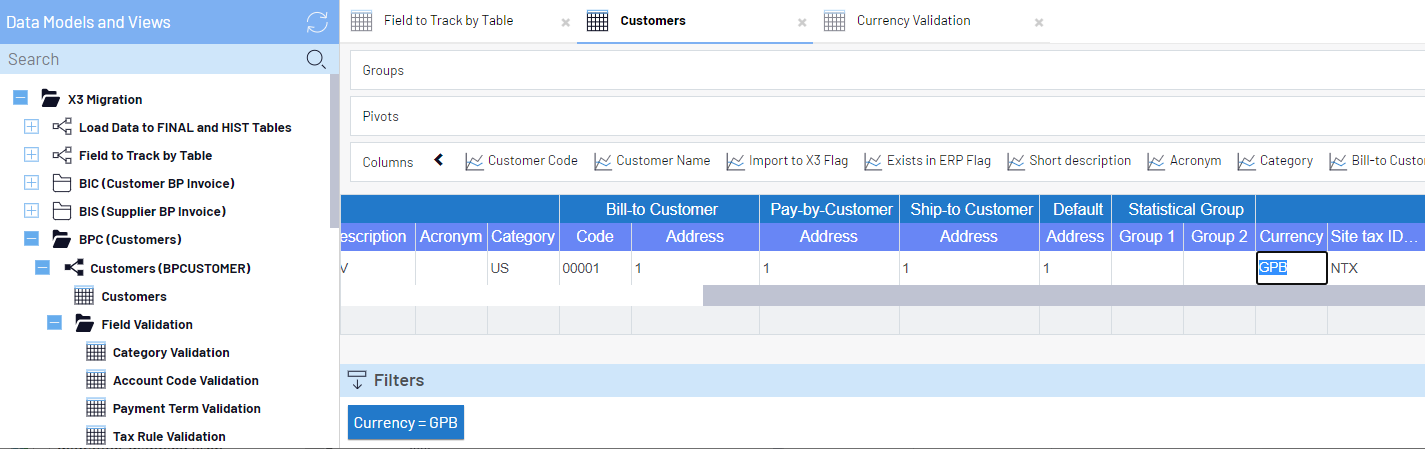Viewport: 1425px width, 449px height.
Task: Click the refresh icon in Data Models header
Action: 317,22
